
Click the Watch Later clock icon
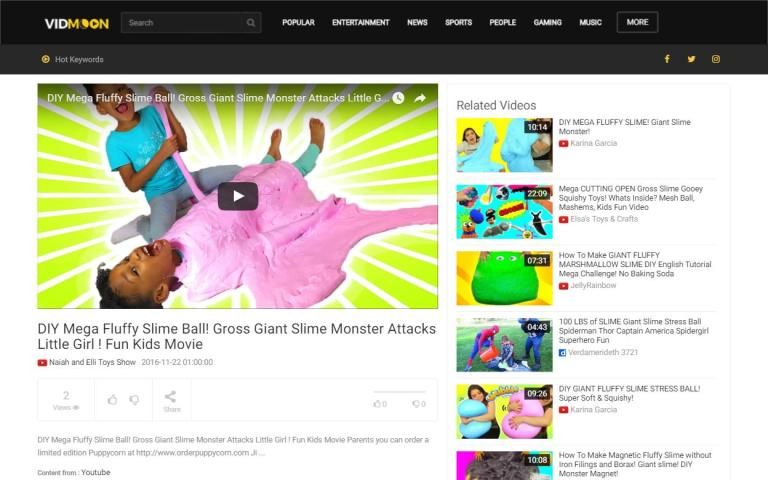[398, 98]
